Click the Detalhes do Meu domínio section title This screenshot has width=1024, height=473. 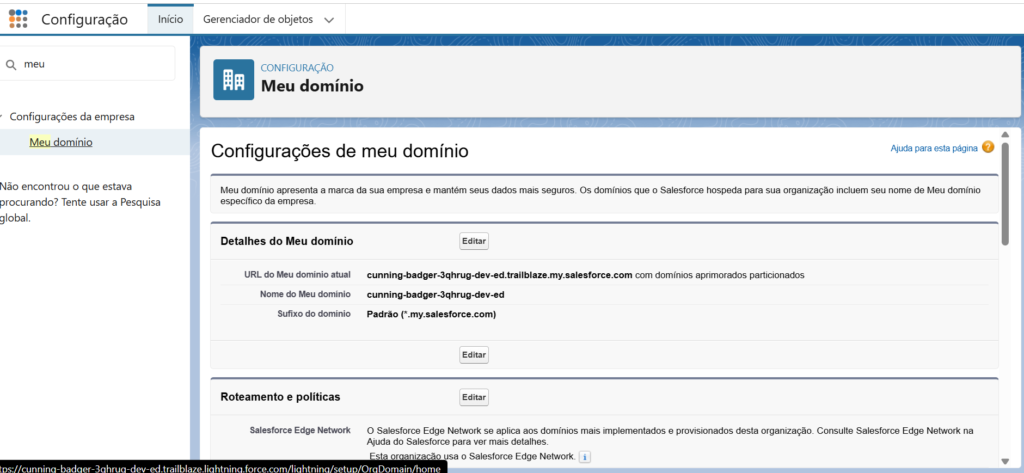click(x=287, y=241)
